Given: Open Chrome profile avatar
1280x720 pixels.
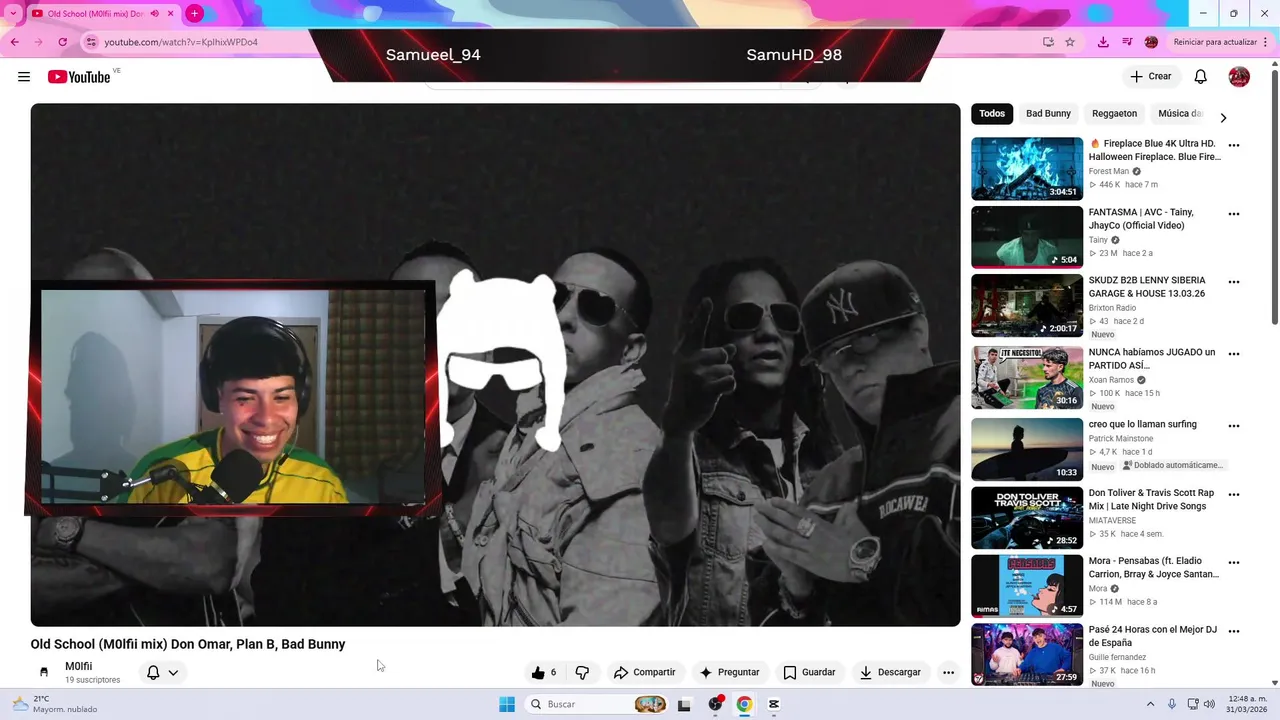Looking at the screenshot, I should pyautogui.click(x=1151, y=42).
